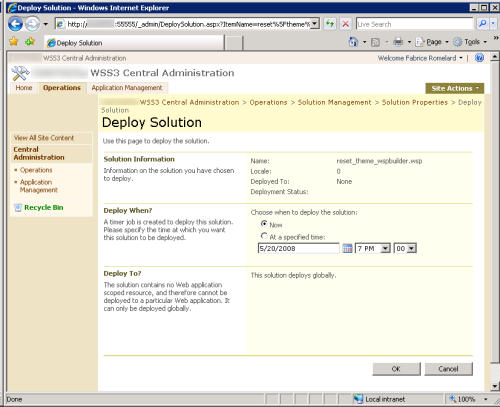The image size is (500, 407).
Task: Click the Central Administration sidebar heading
Action: (39, 153)
